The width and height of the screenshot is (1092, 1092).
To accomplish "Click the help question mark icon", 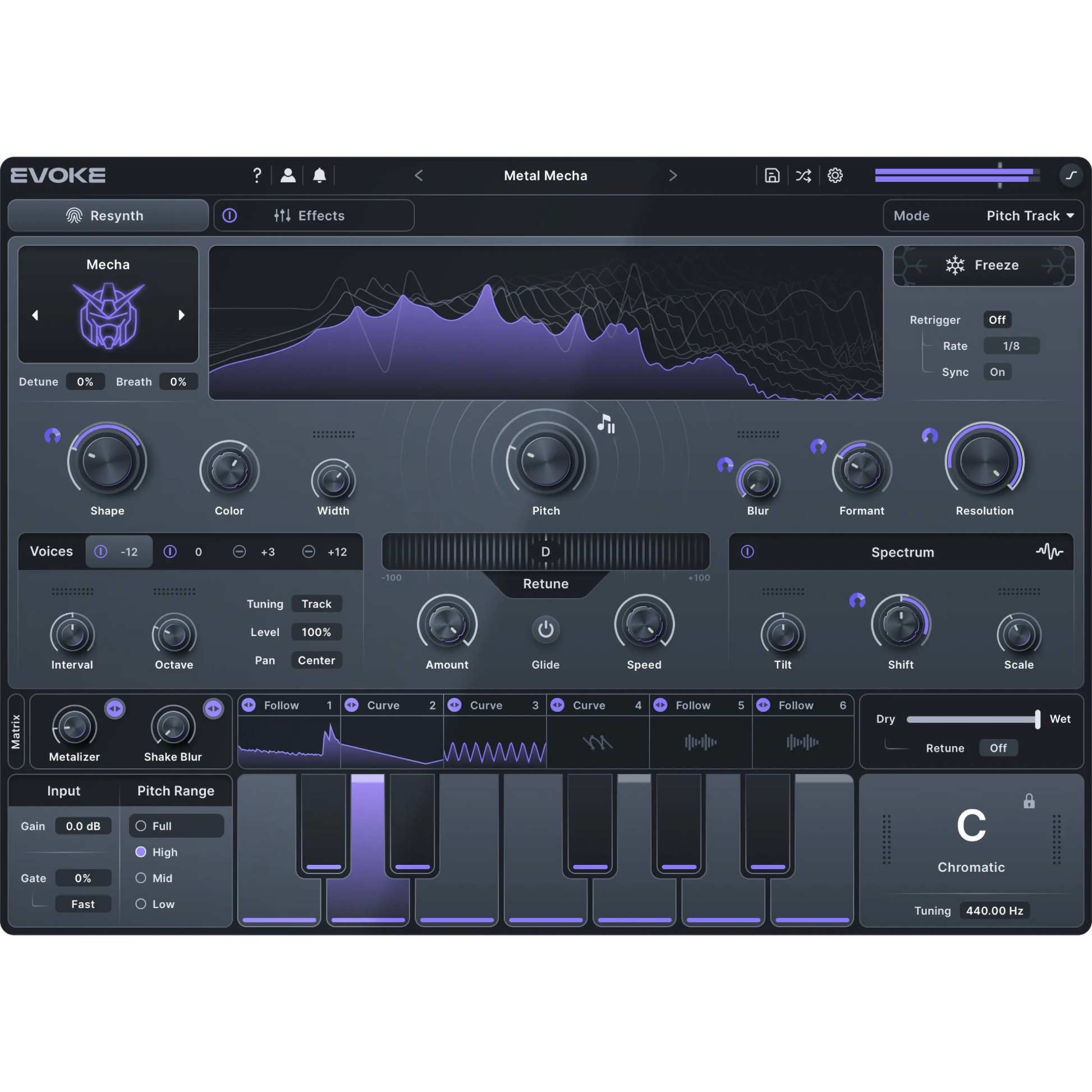I will pos(257,175).
